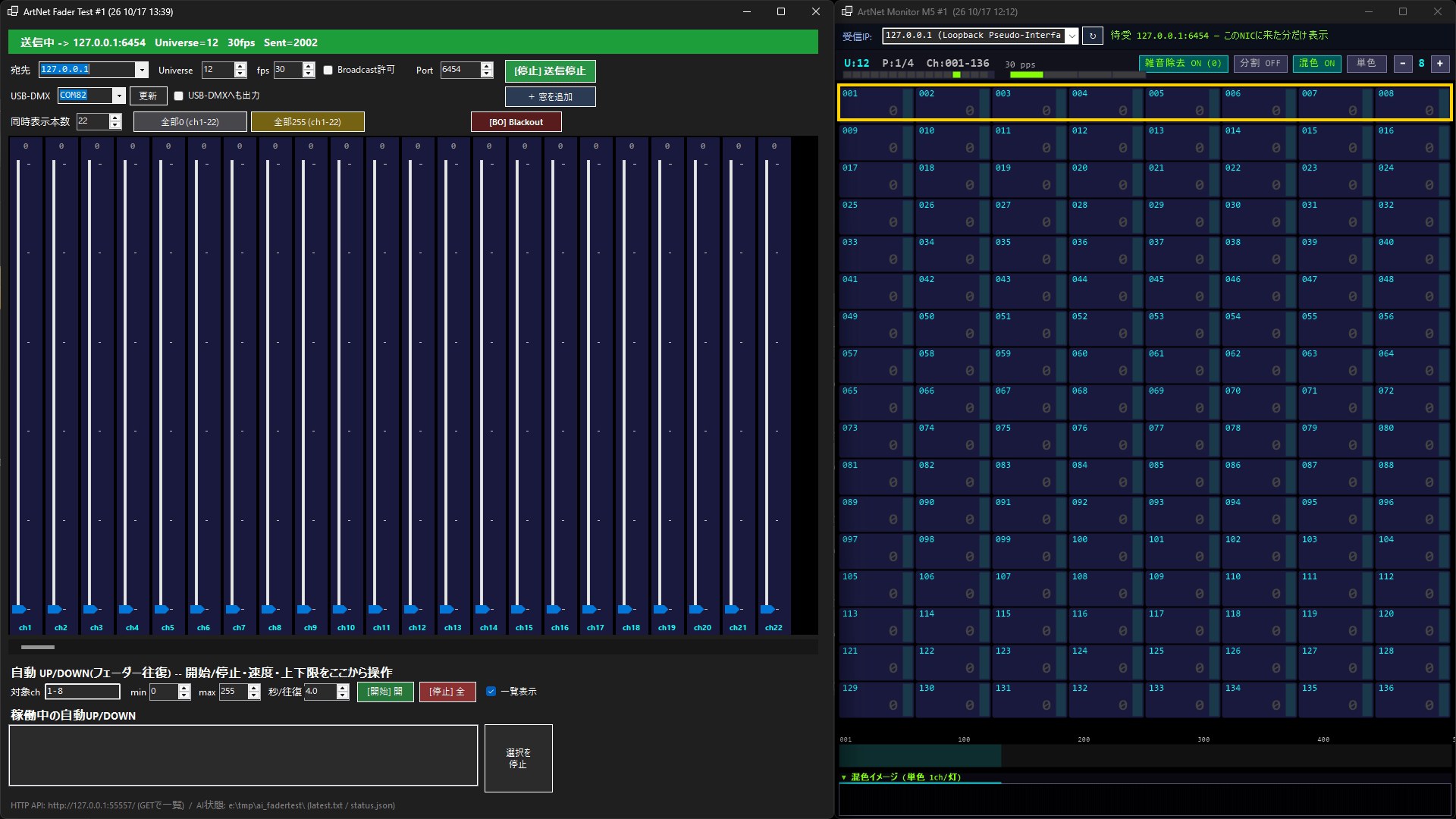Click the green [開始] 開 button
1456x819 pixels.
385,692
